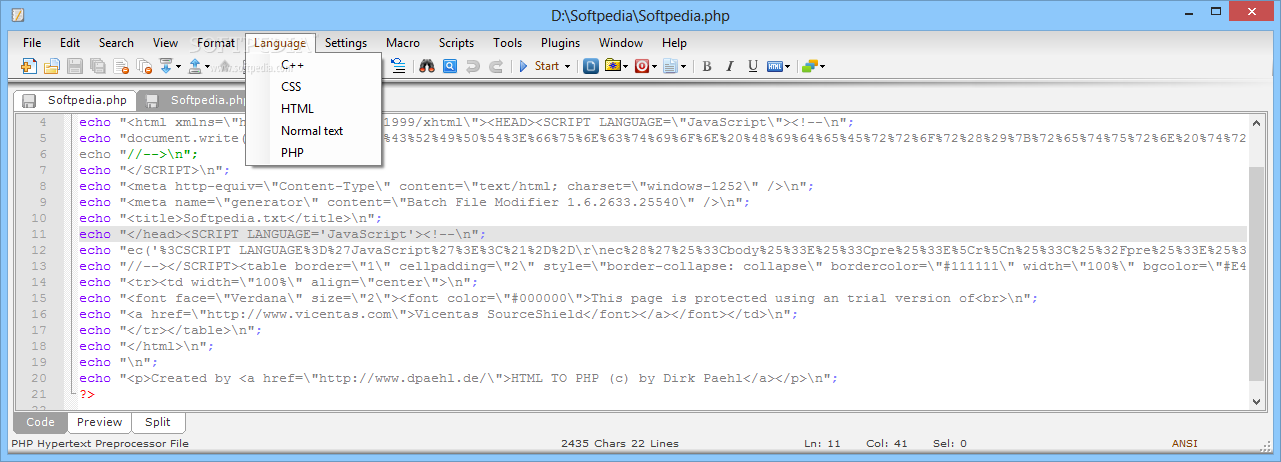Expand the yellow folder icon dropdown arrow

coord(625,67)
